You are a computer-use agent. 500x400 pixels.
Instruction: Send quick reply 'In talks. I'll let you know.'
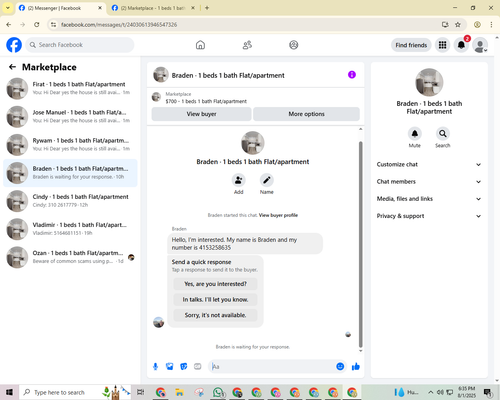215,300
